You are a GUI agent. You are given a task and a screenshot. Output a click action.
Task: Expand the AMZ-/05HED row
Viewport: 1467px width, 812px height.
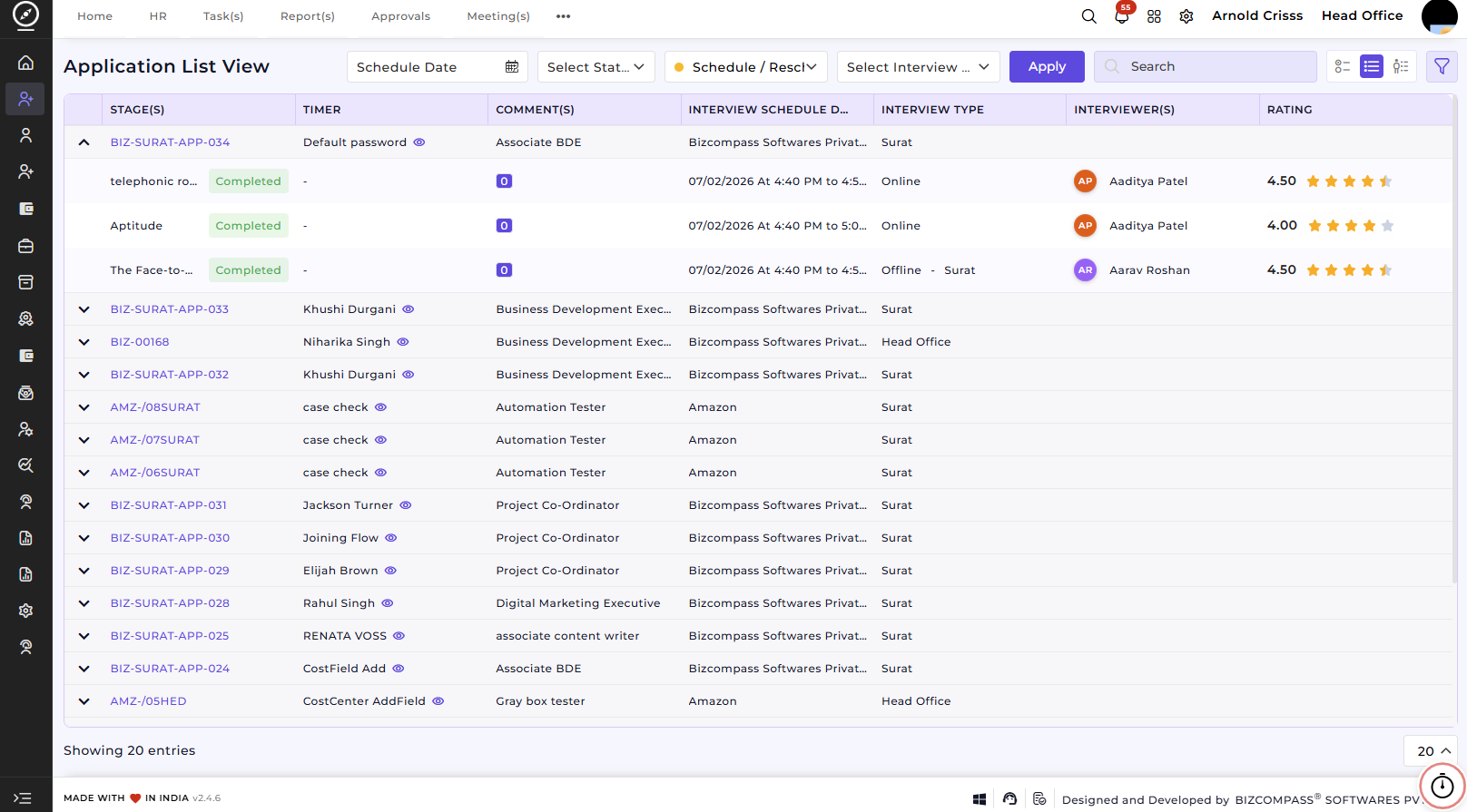84,701
